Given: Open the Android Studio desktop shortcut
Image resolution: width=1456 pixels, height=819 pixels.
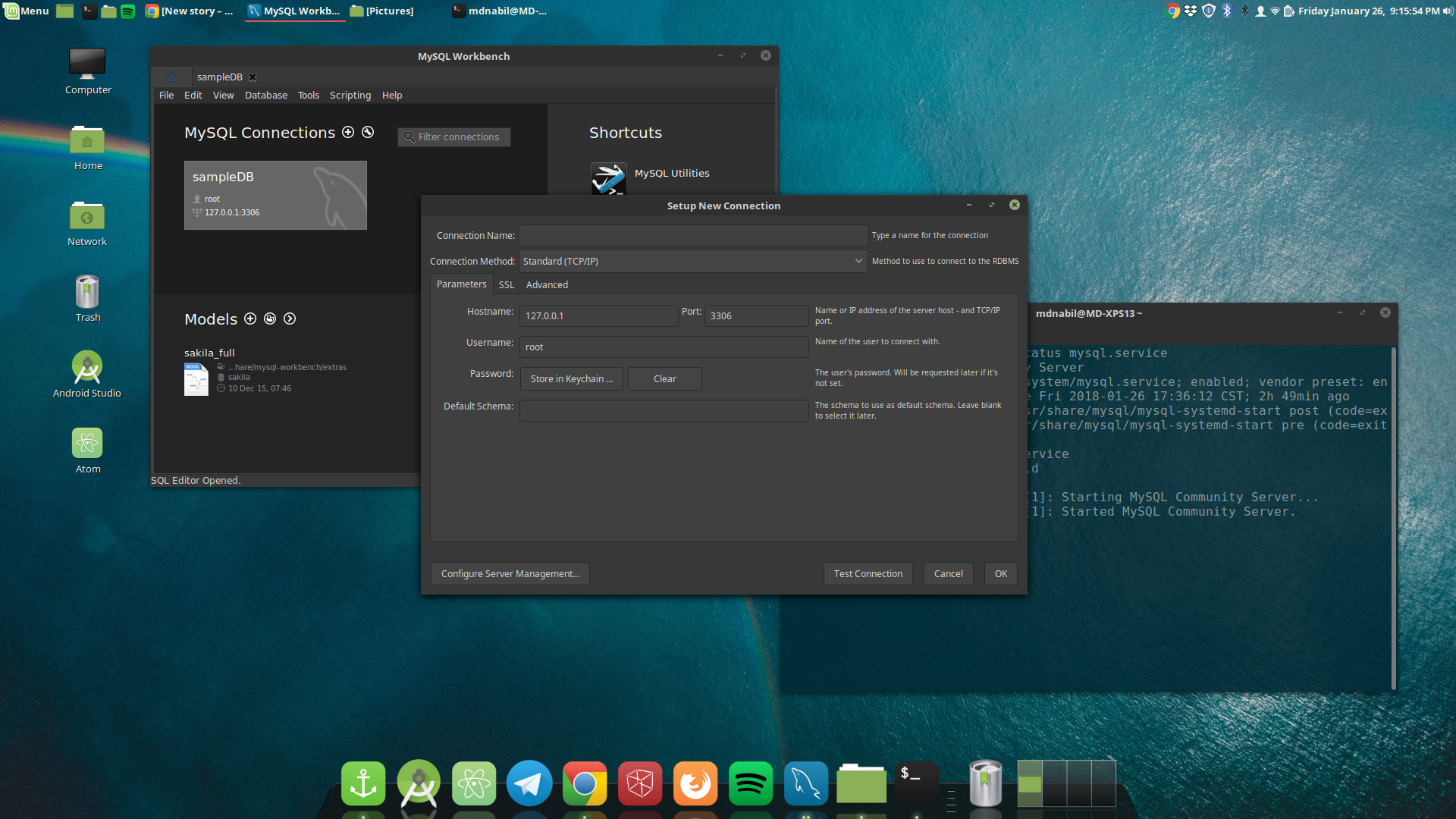Looking at the screenshot, I should click(x=87, y=375).
